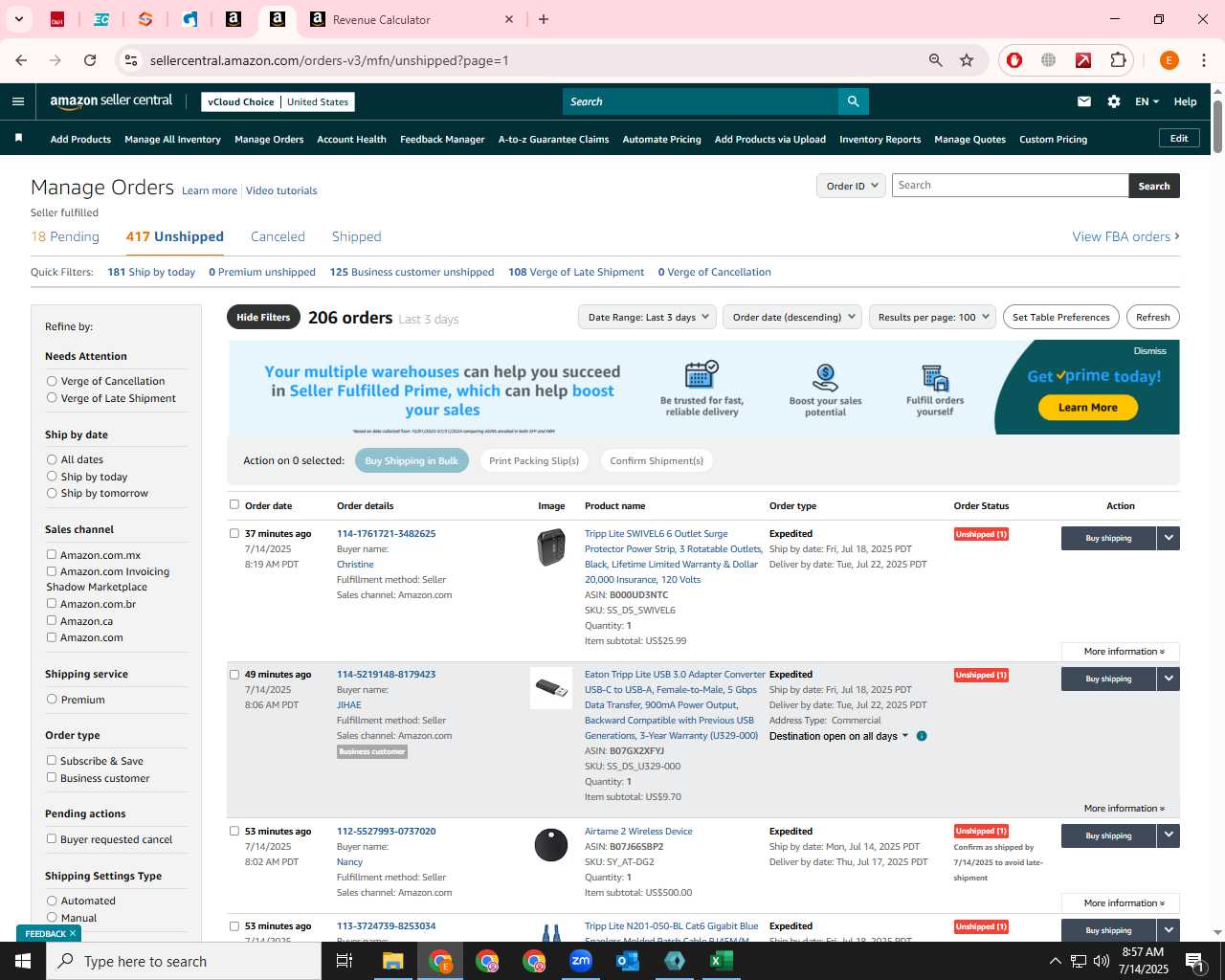This screenshot has height=980, width=1225.
Task: Click the Learn More prime banner button
Action: [x=1087, y=408]
